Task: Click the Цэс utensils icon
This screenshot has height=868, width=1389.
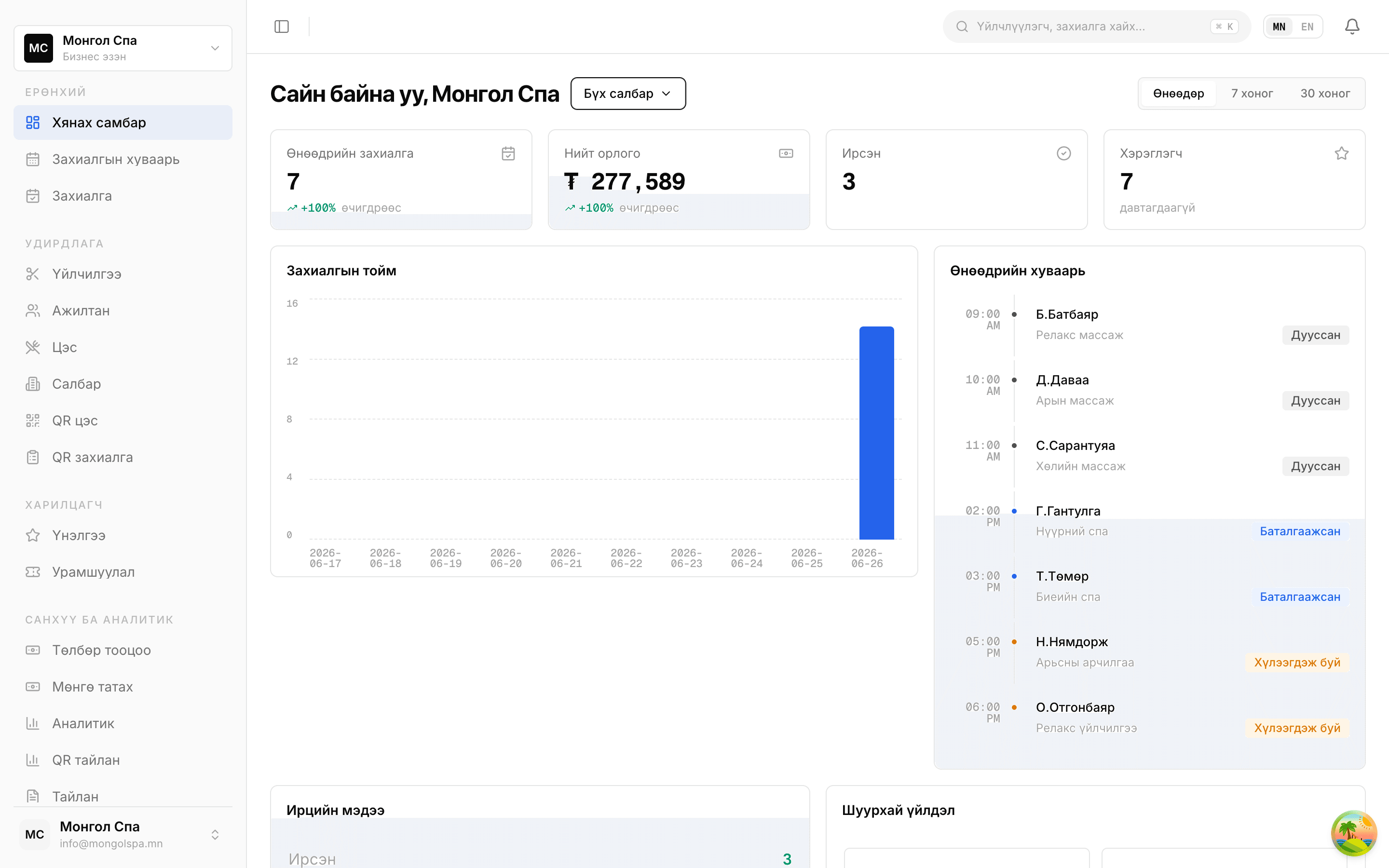Action: (x=33, y=347)
